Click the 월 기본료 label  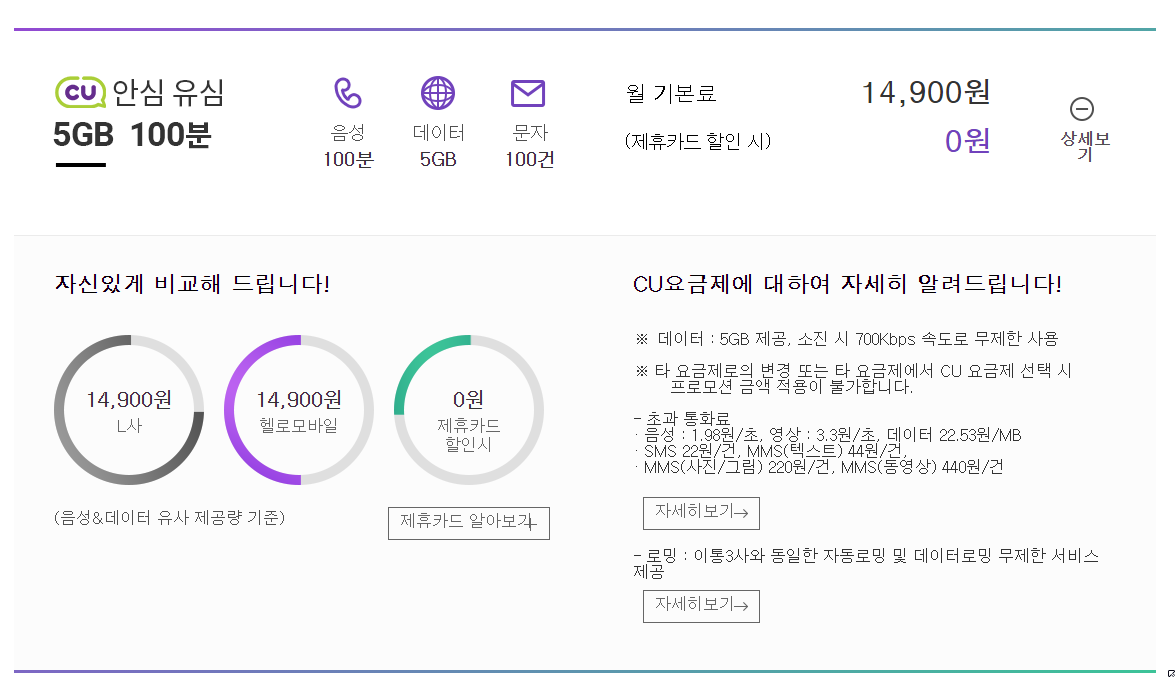(x=671, y=94)
